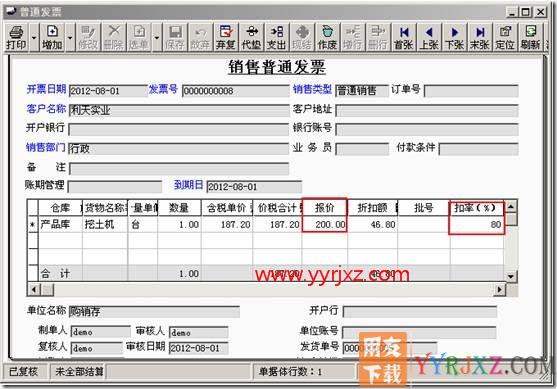
Task: Go to last record with 末张
Action: pyautogui.click(x=480, y=38)
